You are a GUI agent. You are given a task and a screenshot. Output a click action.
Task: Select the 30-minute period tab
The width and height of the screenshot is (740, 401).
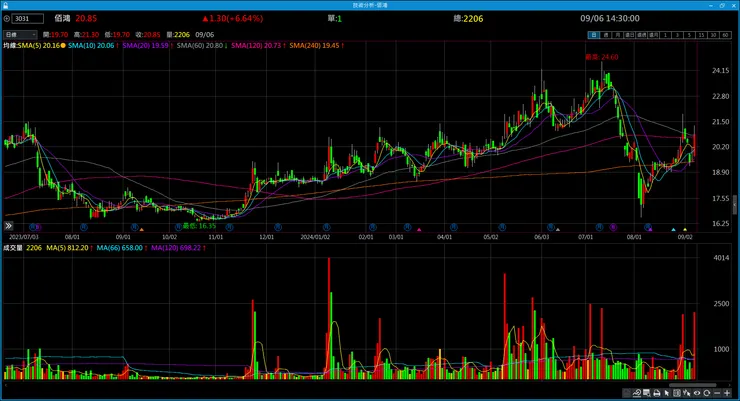click(714, 35)
